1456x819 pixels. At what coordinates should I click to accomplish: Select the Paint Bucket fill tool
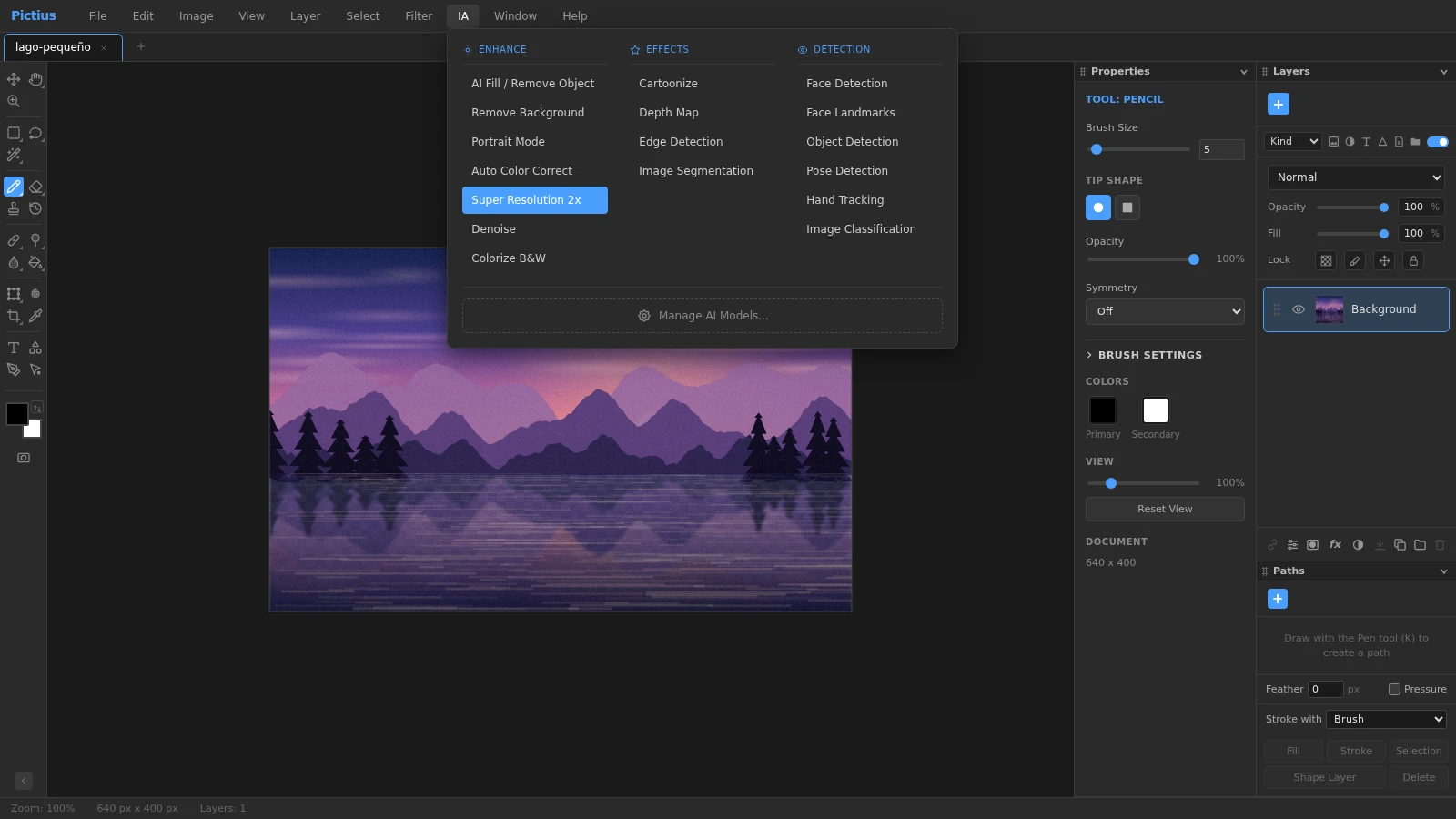35,262
